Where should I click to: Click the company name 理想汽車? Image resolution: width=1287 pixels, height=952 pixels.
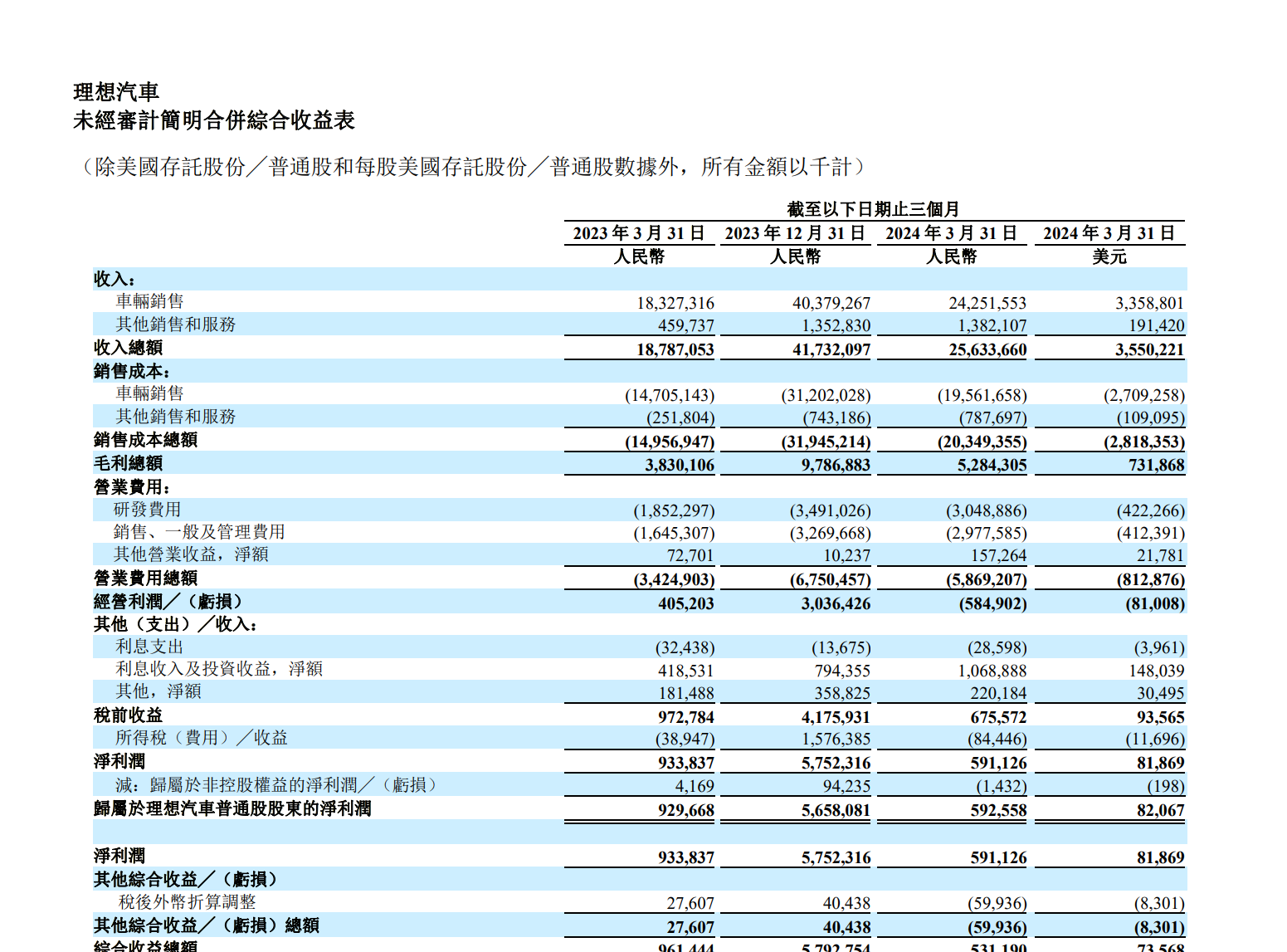click(116, 92)
